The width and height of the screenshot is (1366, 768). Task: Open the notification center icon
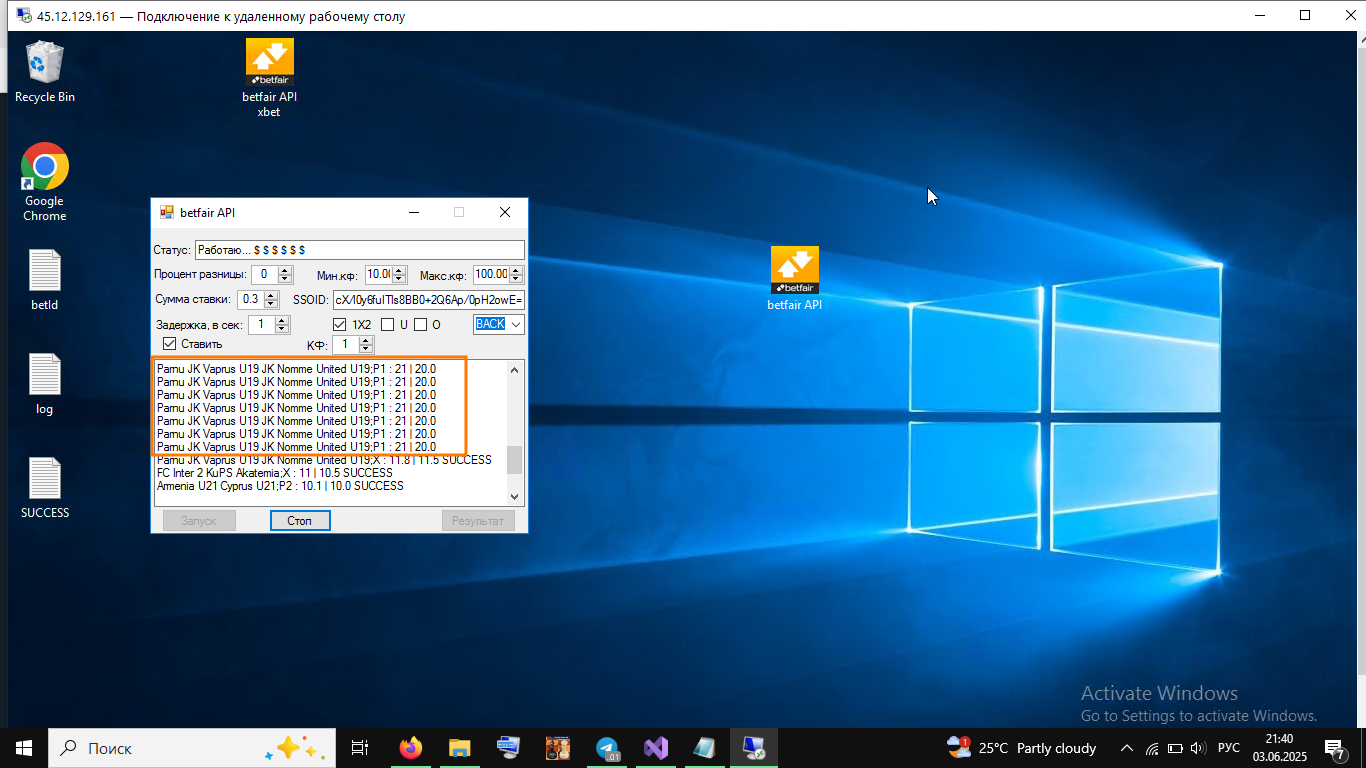click(x=1337, y=748)
